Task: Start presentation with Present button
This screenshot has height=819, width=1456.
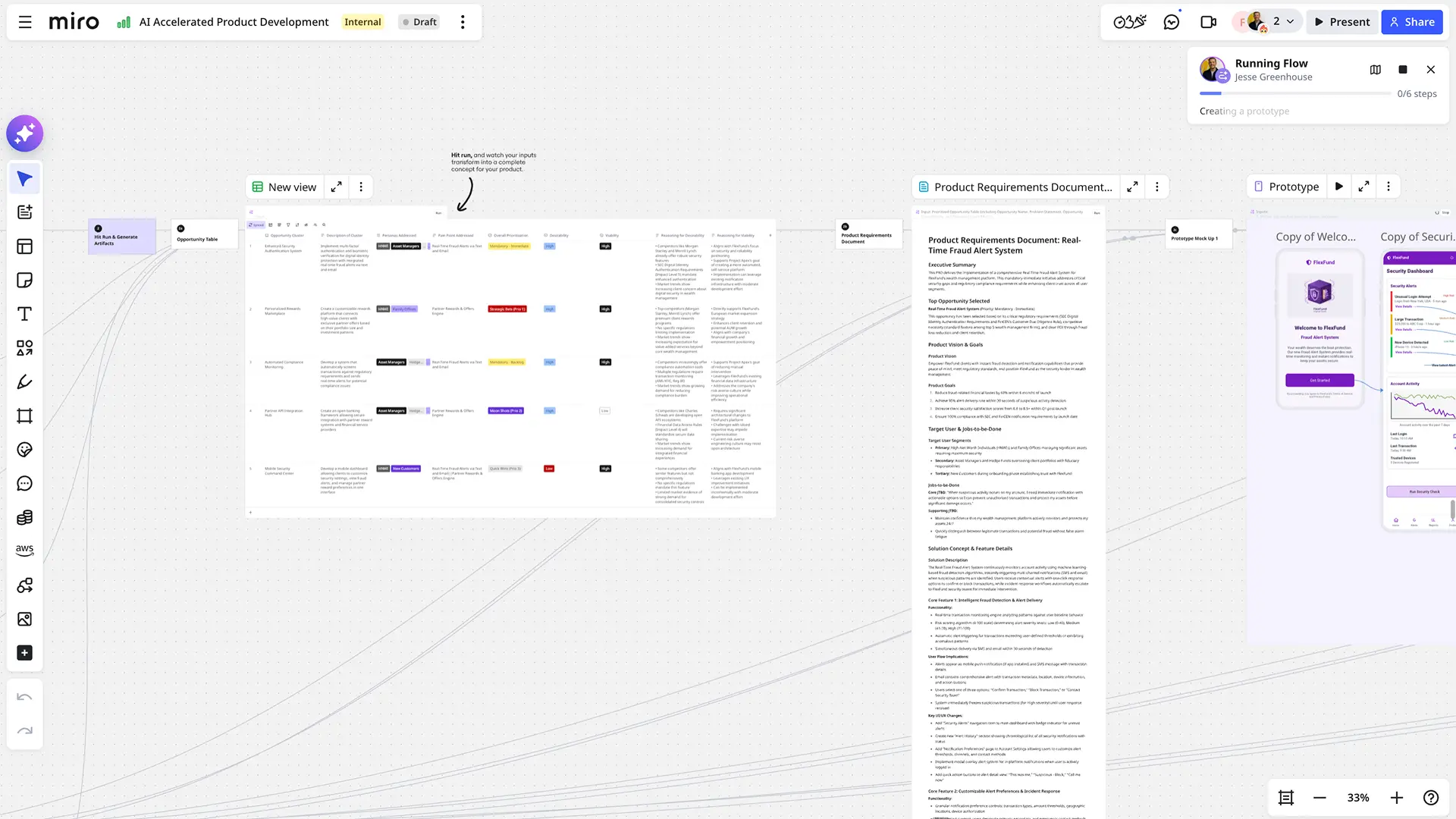Action: (1341, 22)
